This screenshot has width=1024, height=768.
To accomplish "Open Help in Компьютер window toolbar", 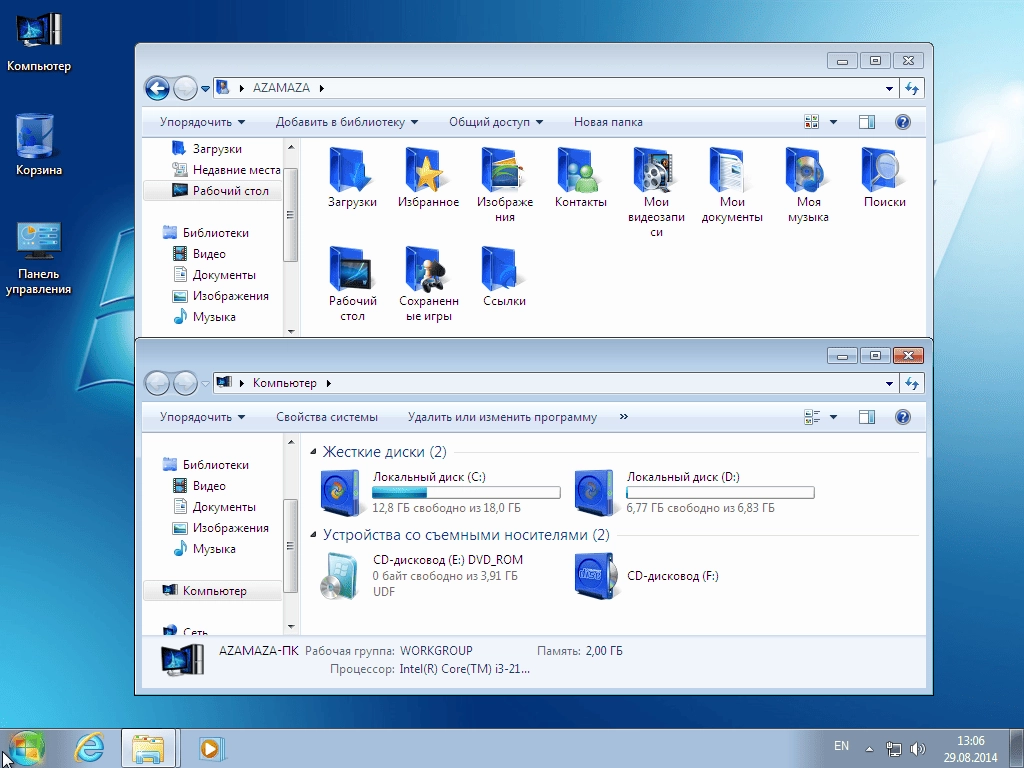I will tap(903, 417).
